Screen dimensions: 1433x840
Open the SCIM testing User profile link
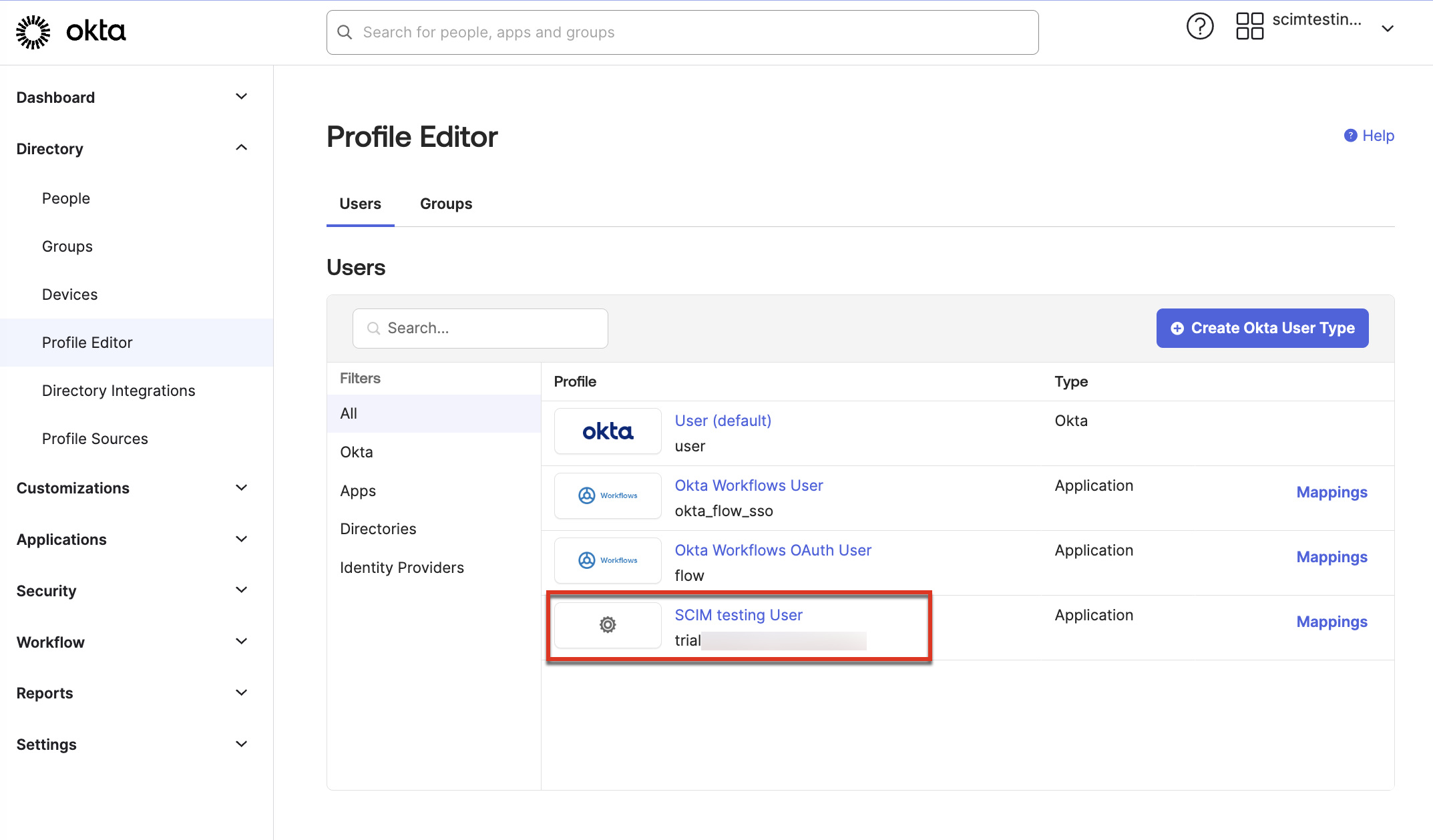coord(739,614)
